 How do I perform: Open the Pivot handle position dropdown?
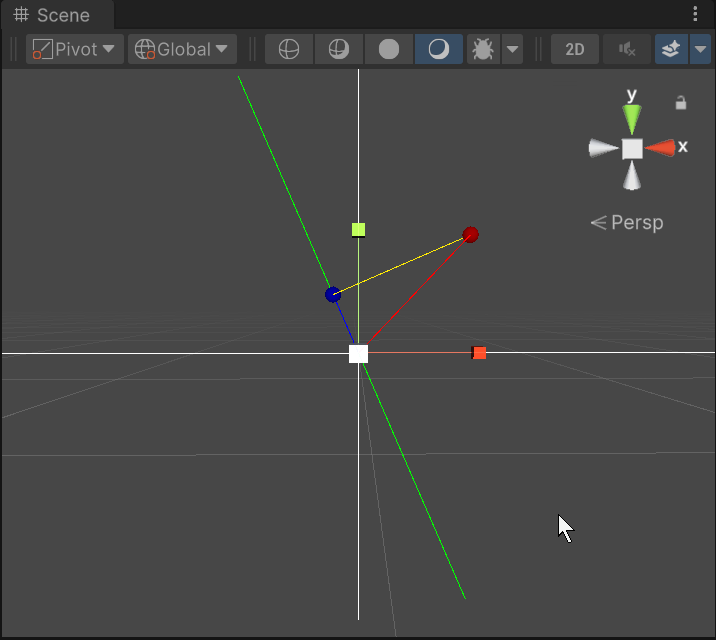click(x=74, y=49)
